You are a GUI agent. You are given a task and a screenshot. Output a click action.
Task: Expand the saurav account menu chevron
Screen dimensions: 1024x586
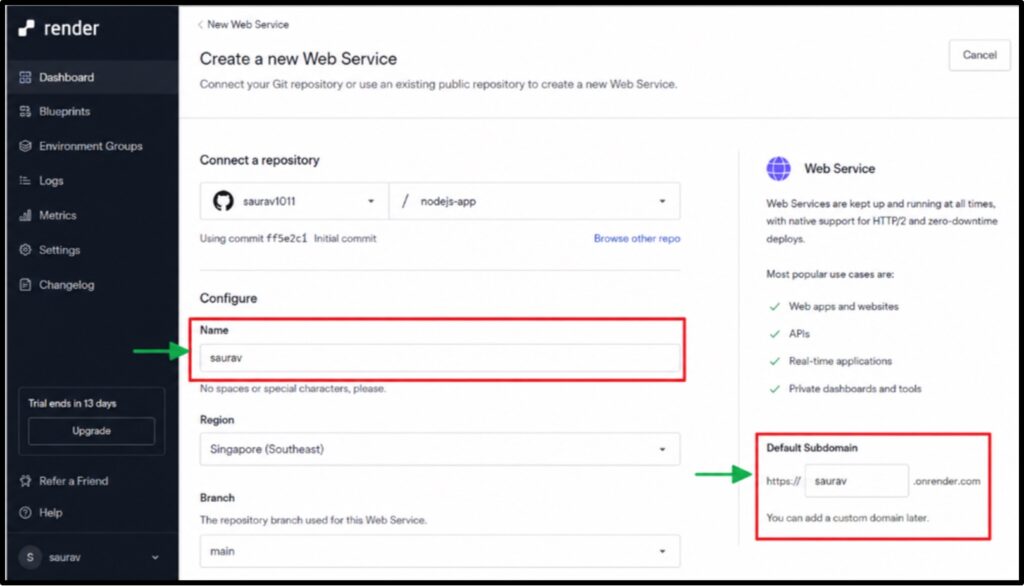coord(155,557)
